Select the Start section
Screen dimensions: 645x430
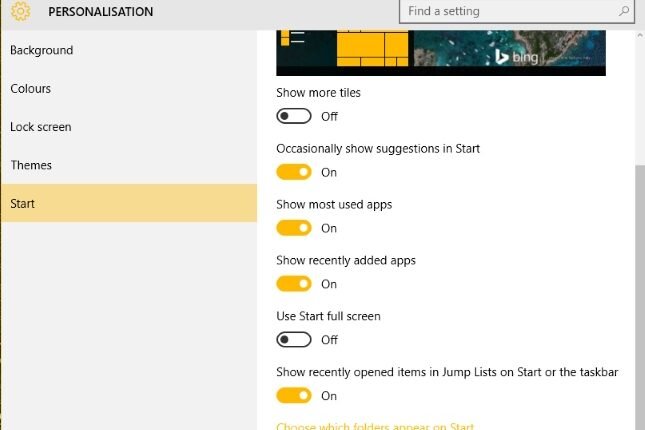point(129,203)
